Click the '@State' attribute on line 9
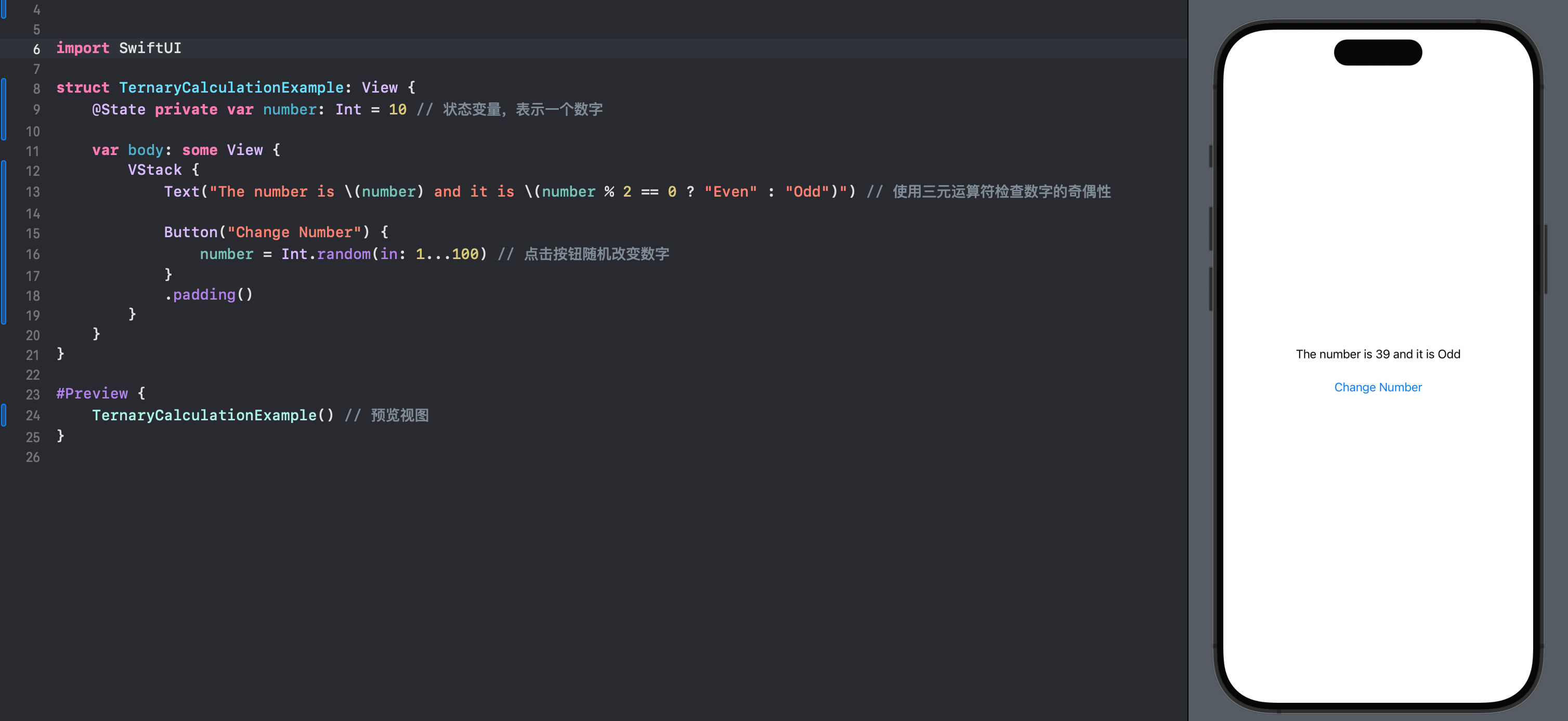 click(119, 110)
